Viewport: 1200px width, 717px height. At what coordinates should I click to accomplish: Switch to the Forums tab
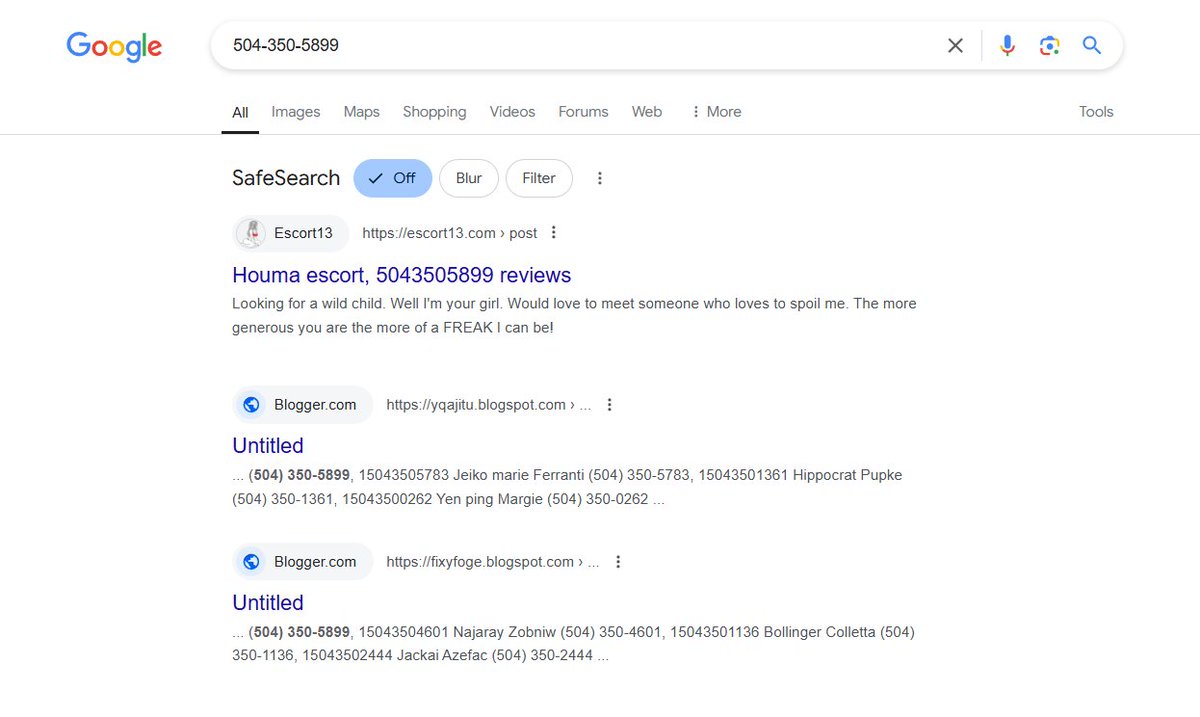(x=583, y=112)
